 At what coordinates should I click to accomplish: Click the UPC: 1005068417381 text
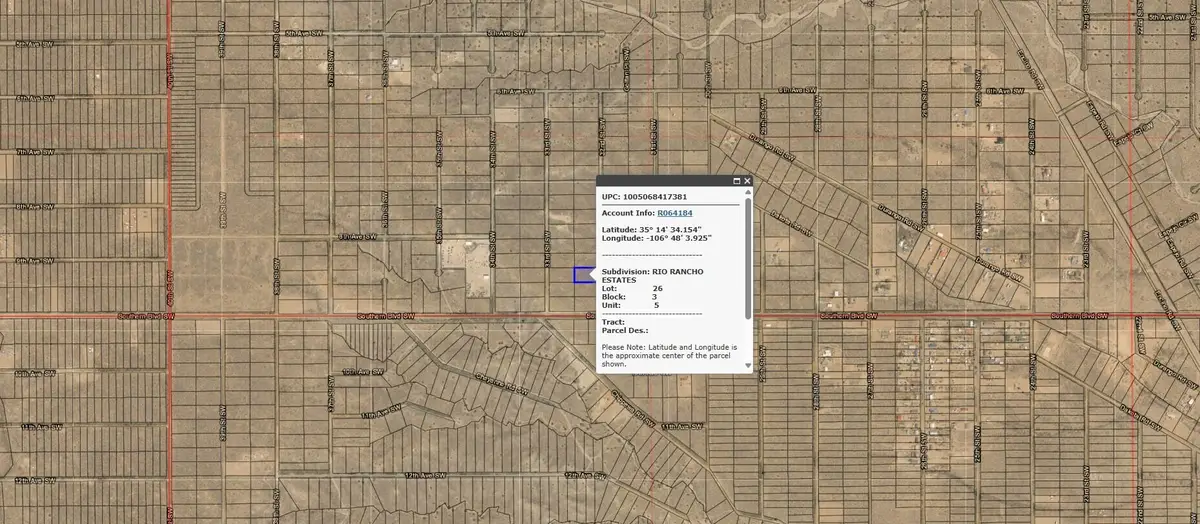(644, 197)
